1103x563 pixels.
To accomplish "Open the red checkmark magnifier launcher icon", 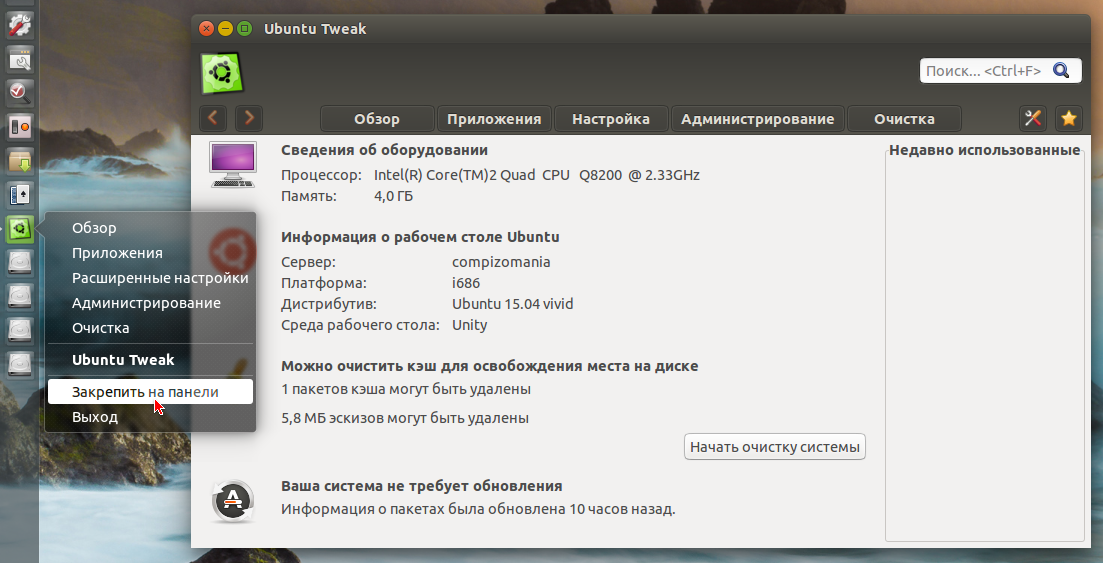I will coord(20,93).
